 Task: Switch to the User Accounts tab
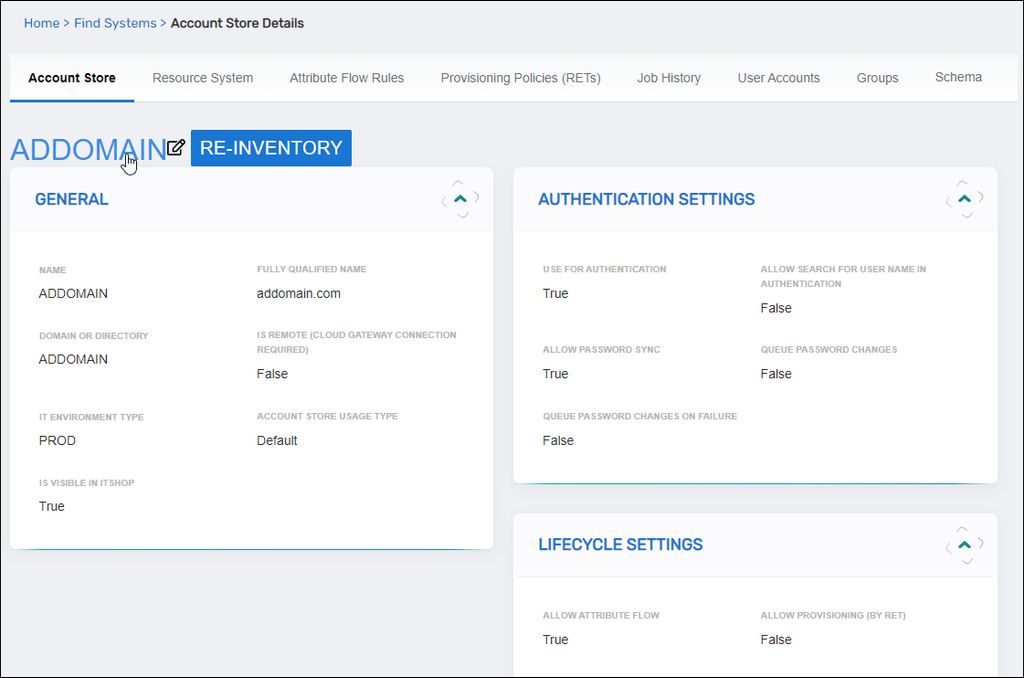(x=778, y=78)
